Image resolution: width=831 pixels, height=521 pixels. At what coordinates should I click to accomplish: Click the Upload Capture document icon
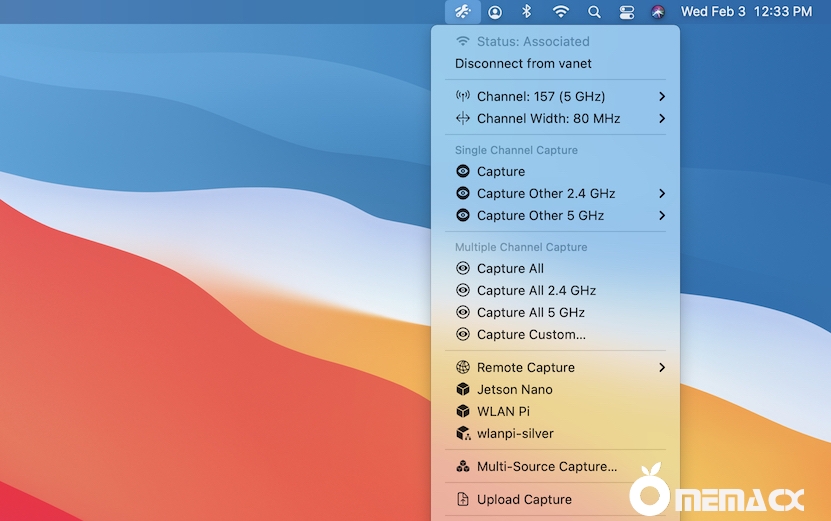[x=462, y=500]
